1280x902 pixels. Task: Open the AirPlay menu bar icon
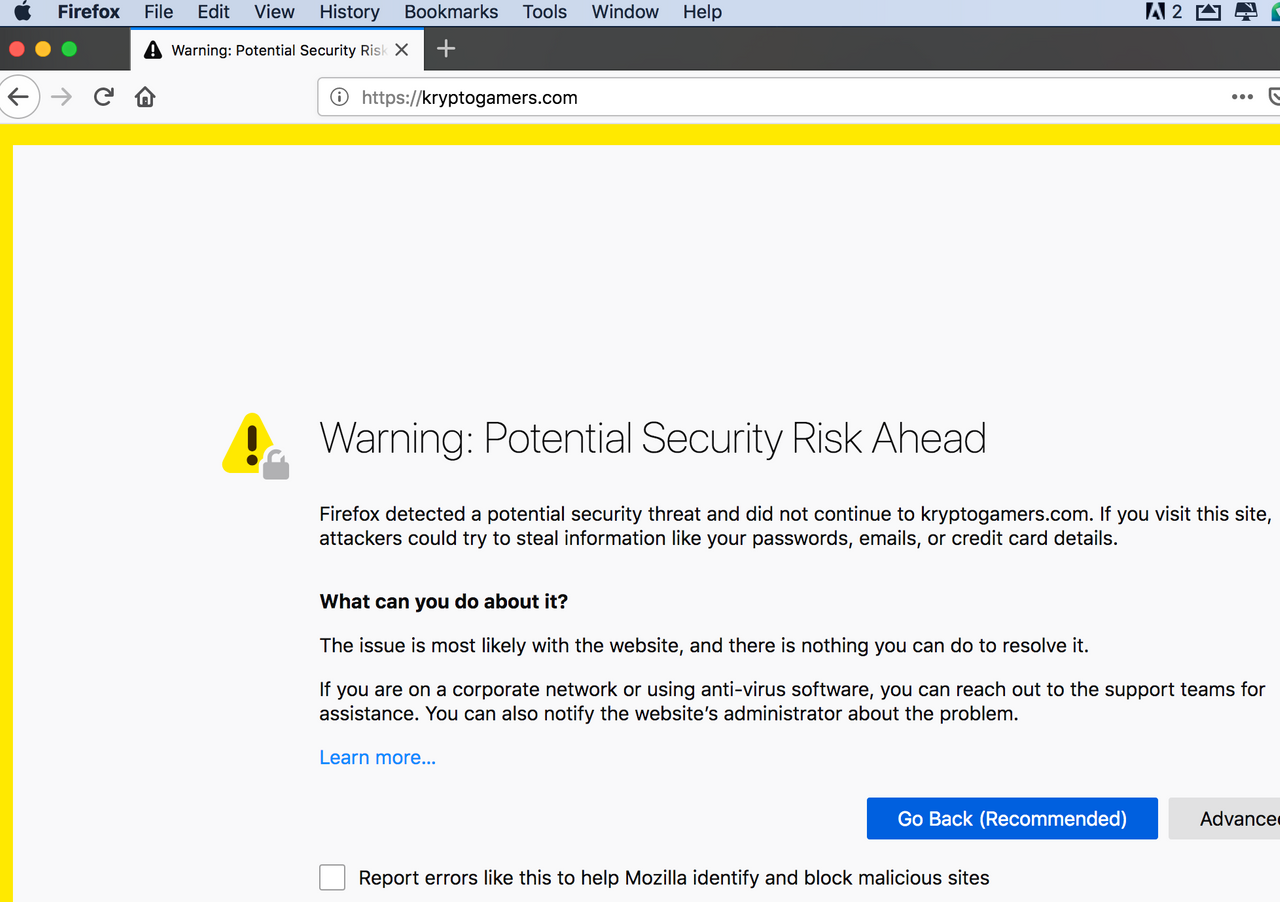click(1209, 12)
